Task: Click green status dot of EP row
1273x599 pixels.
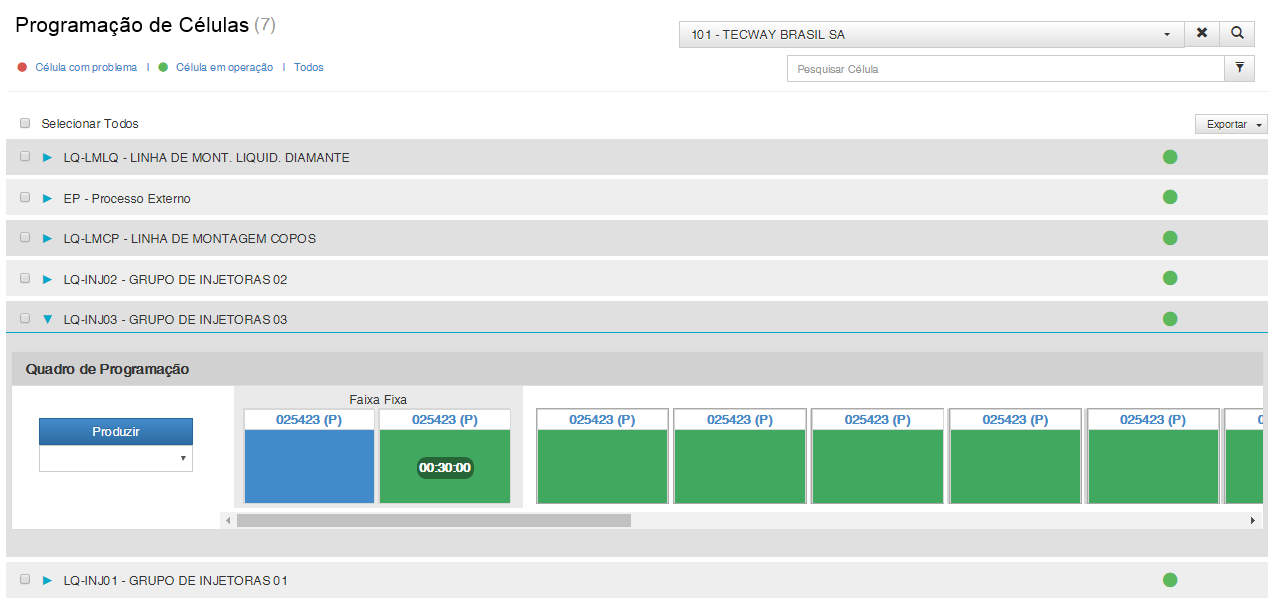Action: click(x=1170, y=197)
